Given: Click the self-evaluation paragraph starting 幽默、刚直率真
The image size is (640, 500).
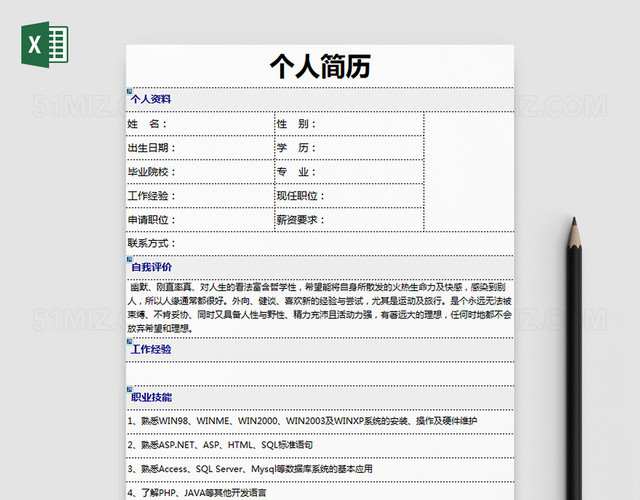Looking at the screenshot, I should click(320, 308).
